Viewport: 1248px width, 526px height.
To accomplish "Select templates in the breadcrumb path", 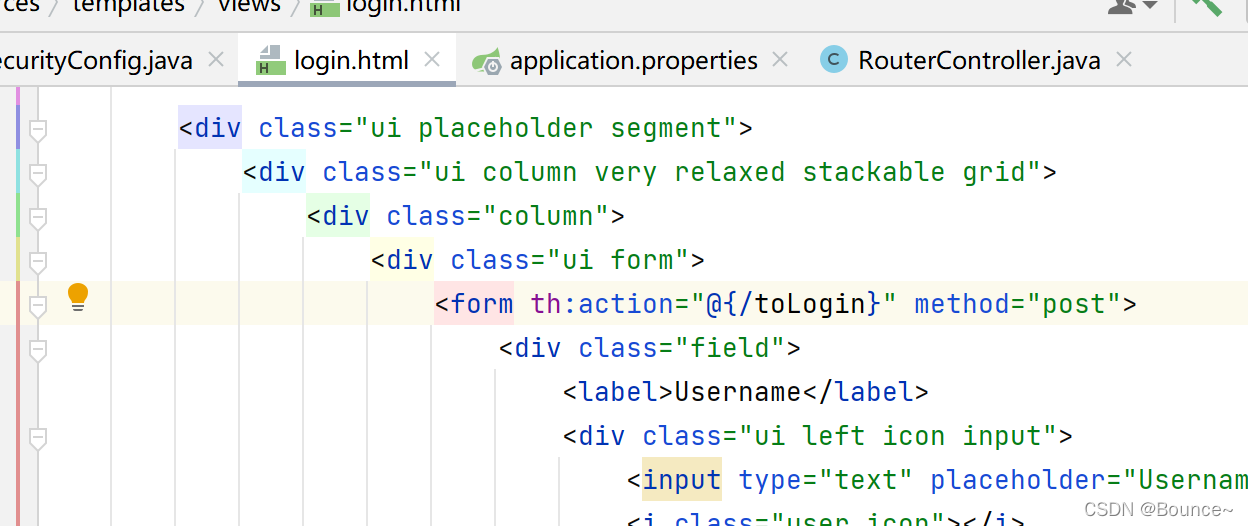I will tap(128, 5).
